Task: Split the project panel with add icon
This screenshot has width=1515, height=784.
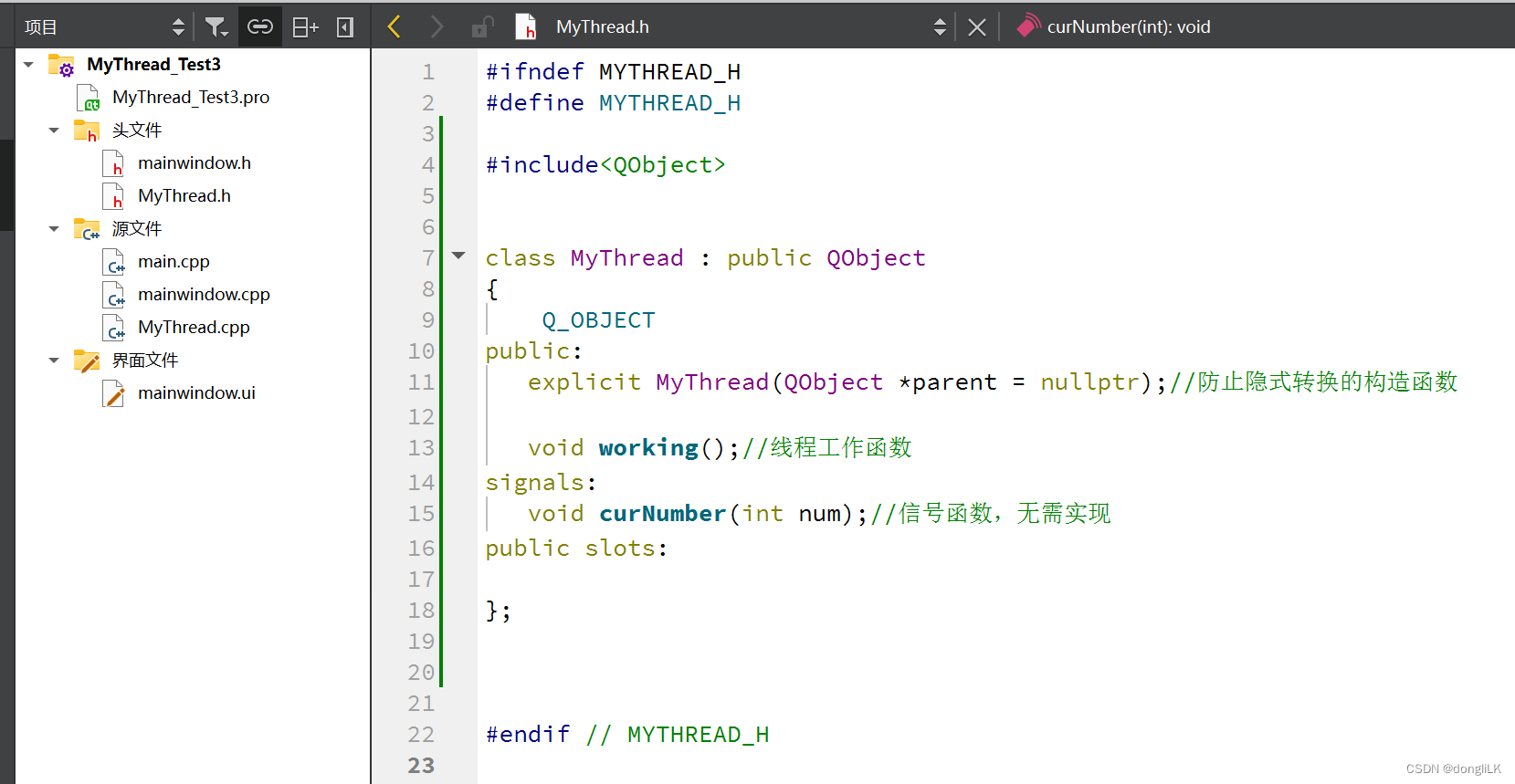Action: [x=304, y=27]
